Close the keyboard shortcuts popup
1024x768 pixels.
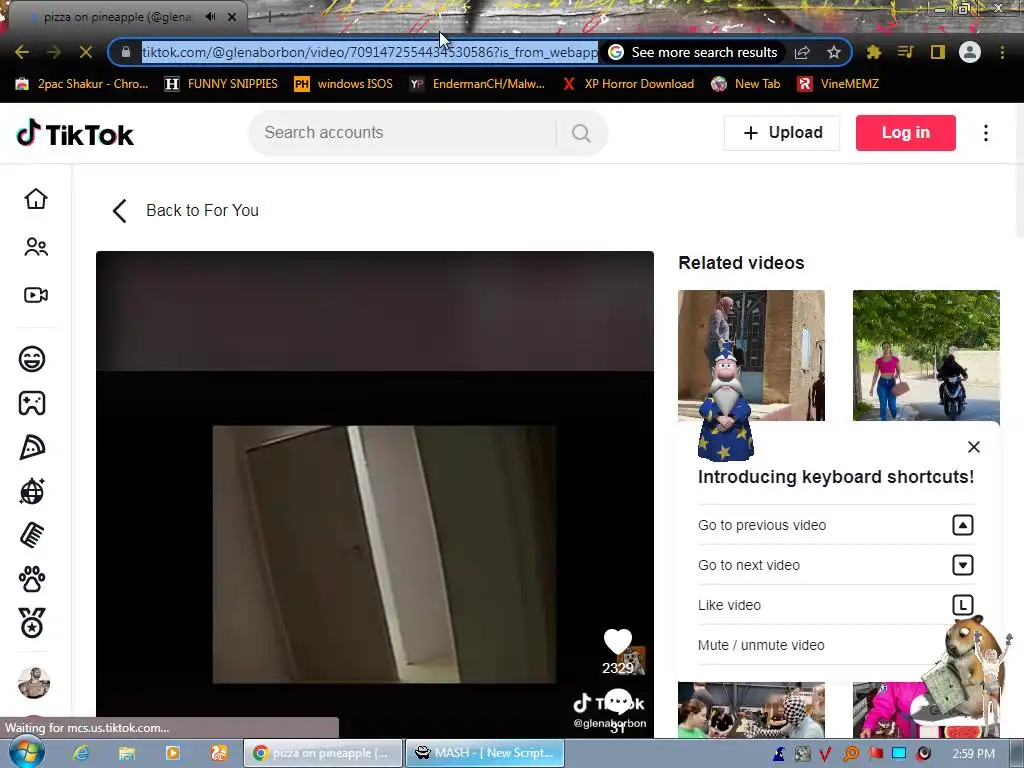(x=974, y=447)
